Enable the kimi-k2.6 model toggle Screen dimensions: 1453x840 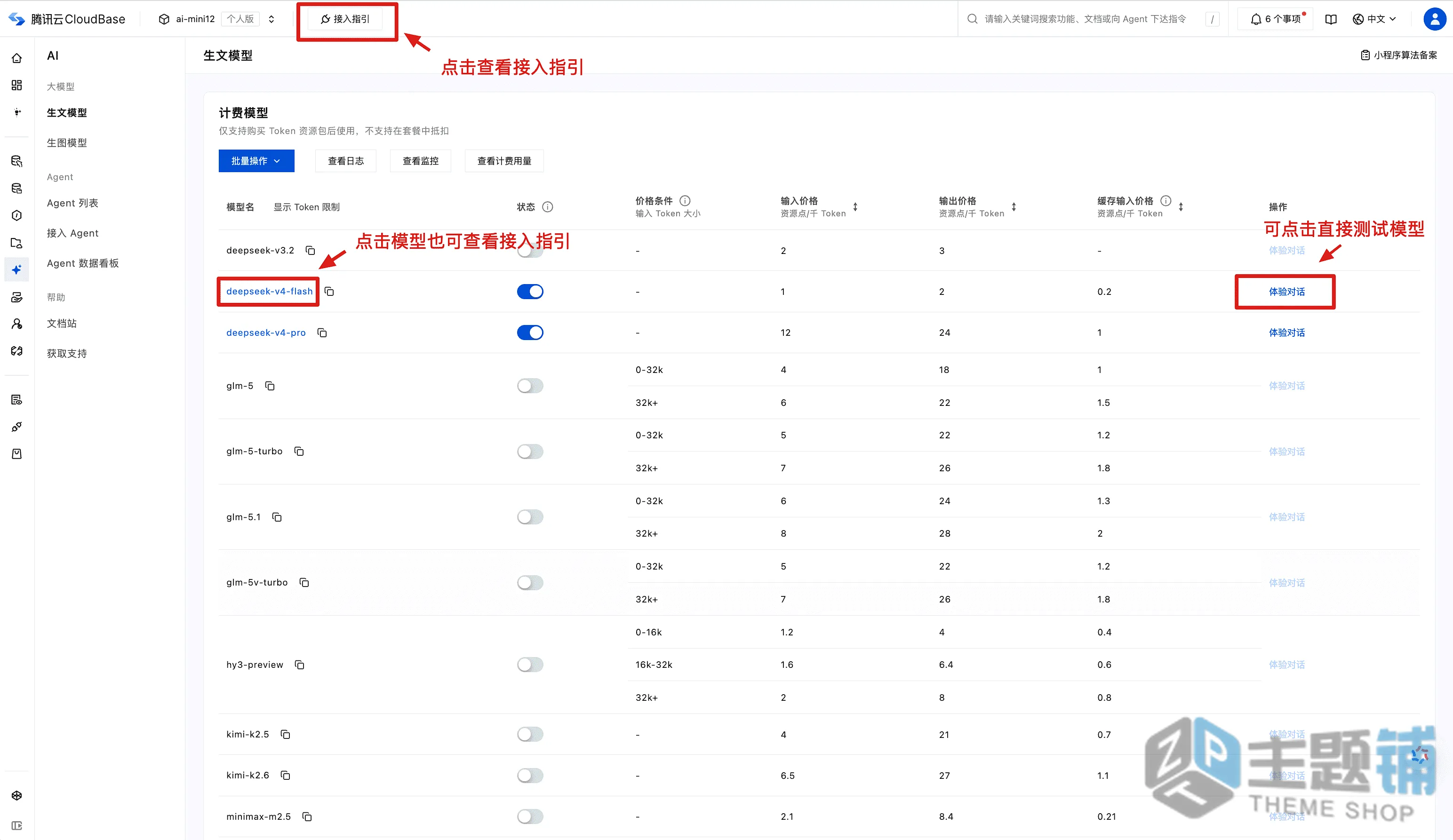530,776
